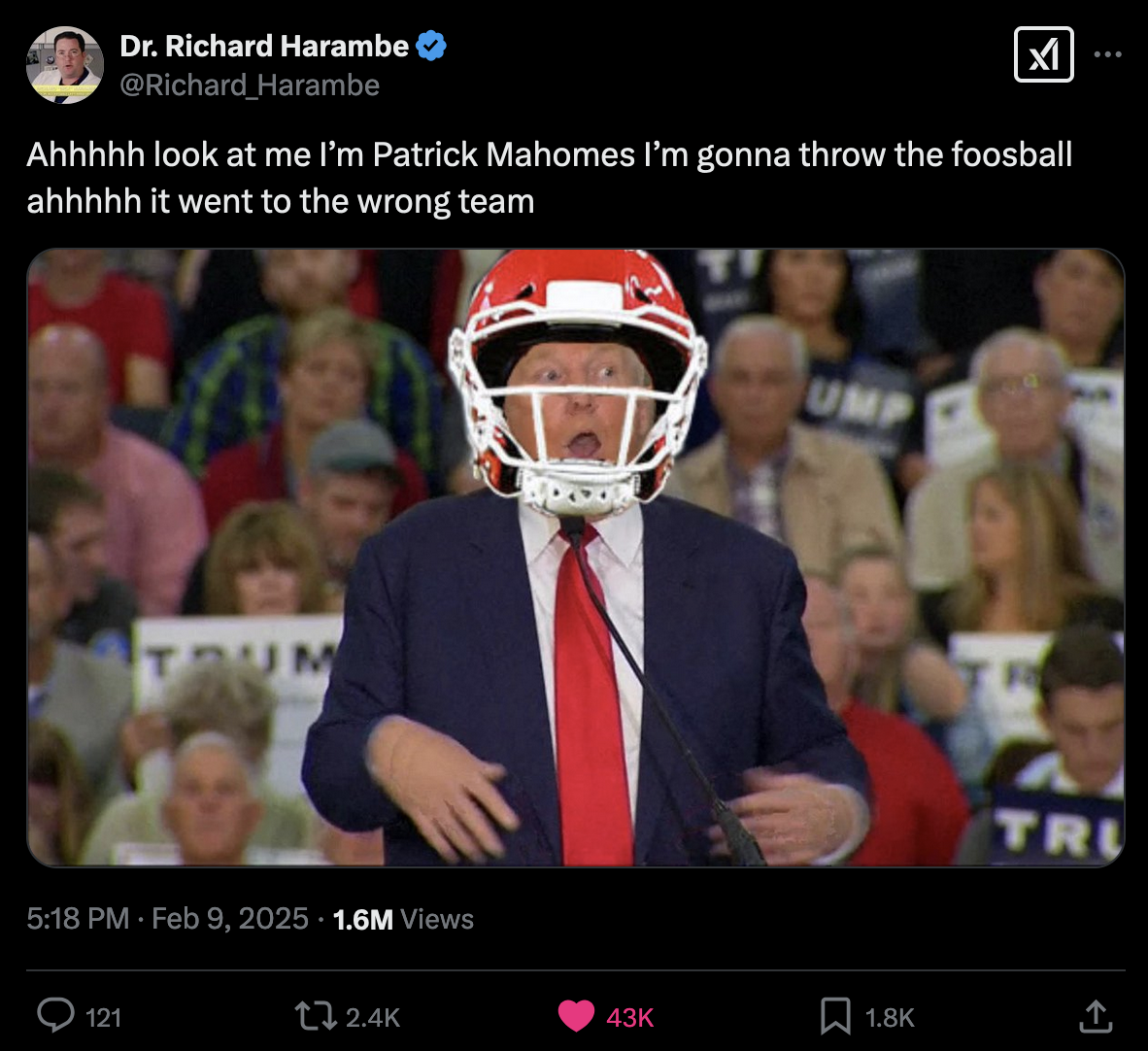This screenshot has width=1148, height=1051.
Task: Open Dr. Richard Harambe's profile avatar
Action: pyautogui.click(x=65, y=65)
